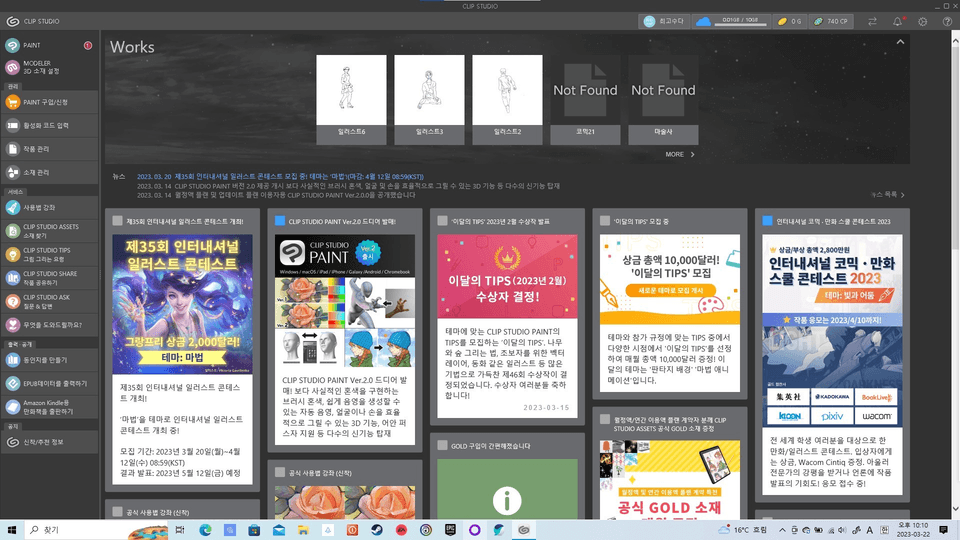Toggle checkbox on 제35회 인터내셔널 일러스트 콘테스트 card
The height and width of the screenshot is (540, 960).
[x=118, y=221]
